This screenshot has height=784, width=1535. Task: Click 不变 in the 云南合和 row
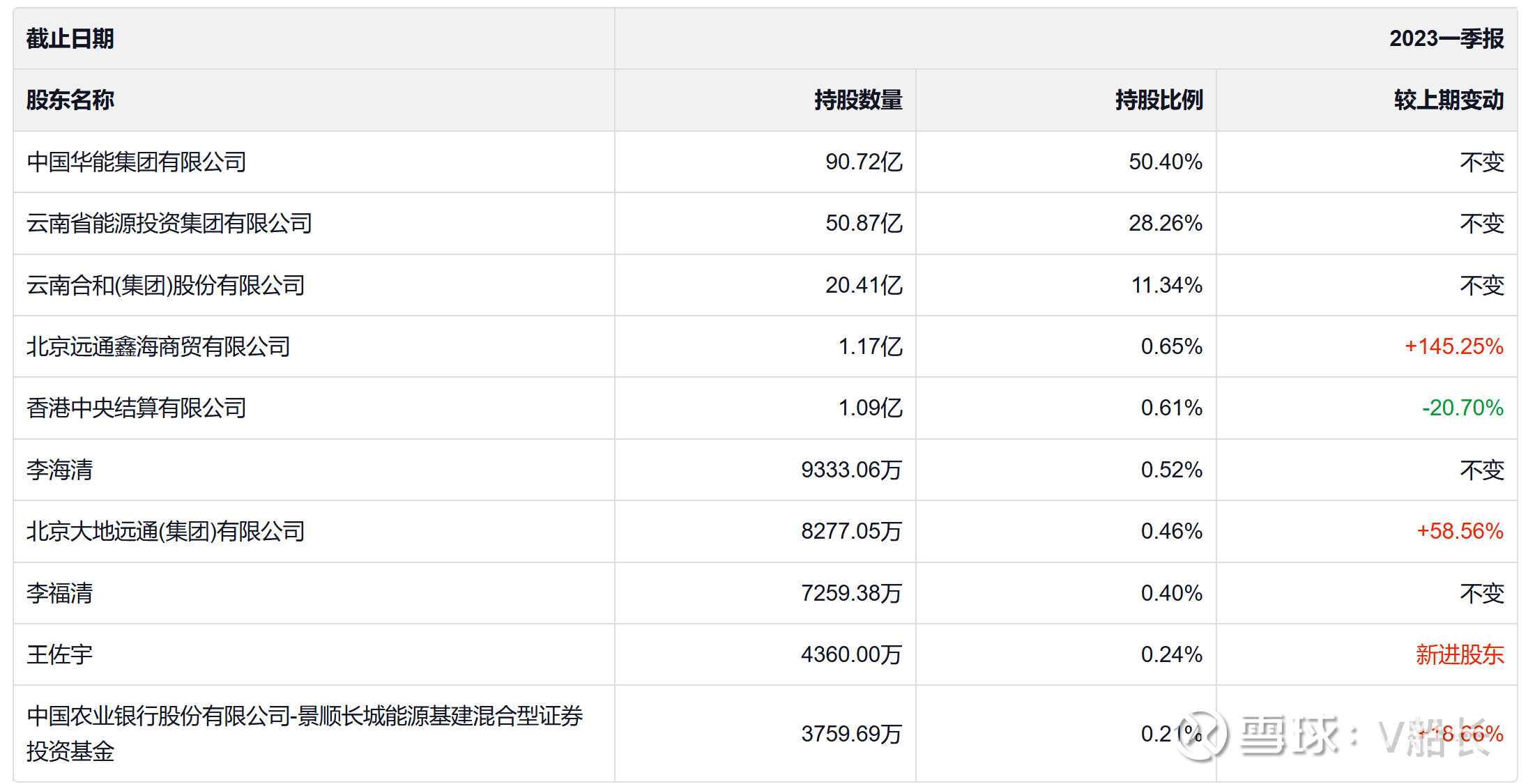click(x=1482, y=285)
